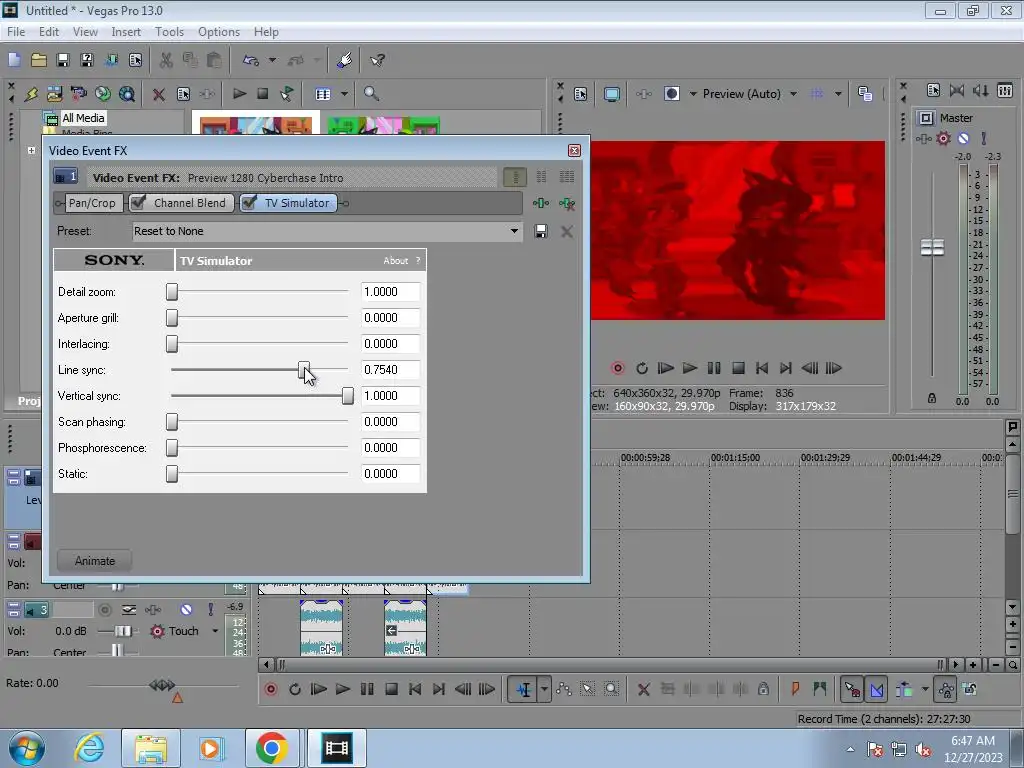
Task: Open Plug-In Chain icon in Video Event FX
Action: point(541,203)
